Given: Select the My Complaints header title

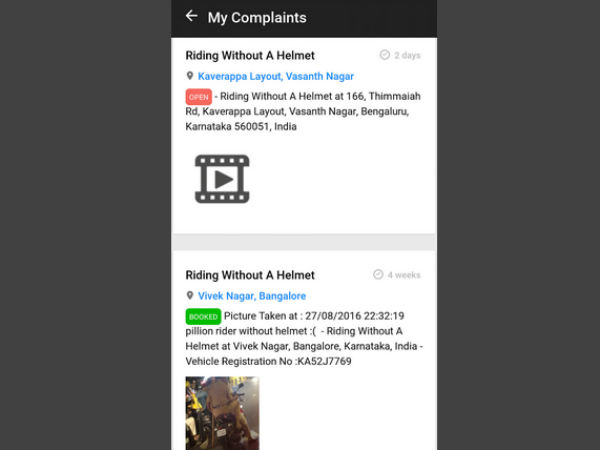Looking at the screenshot, I should click(257, 18).
